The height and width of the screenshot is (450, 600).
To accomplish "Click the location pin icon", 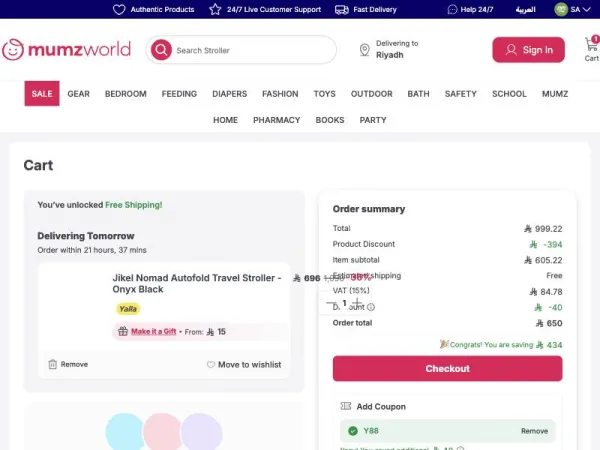I will (365, 50).
